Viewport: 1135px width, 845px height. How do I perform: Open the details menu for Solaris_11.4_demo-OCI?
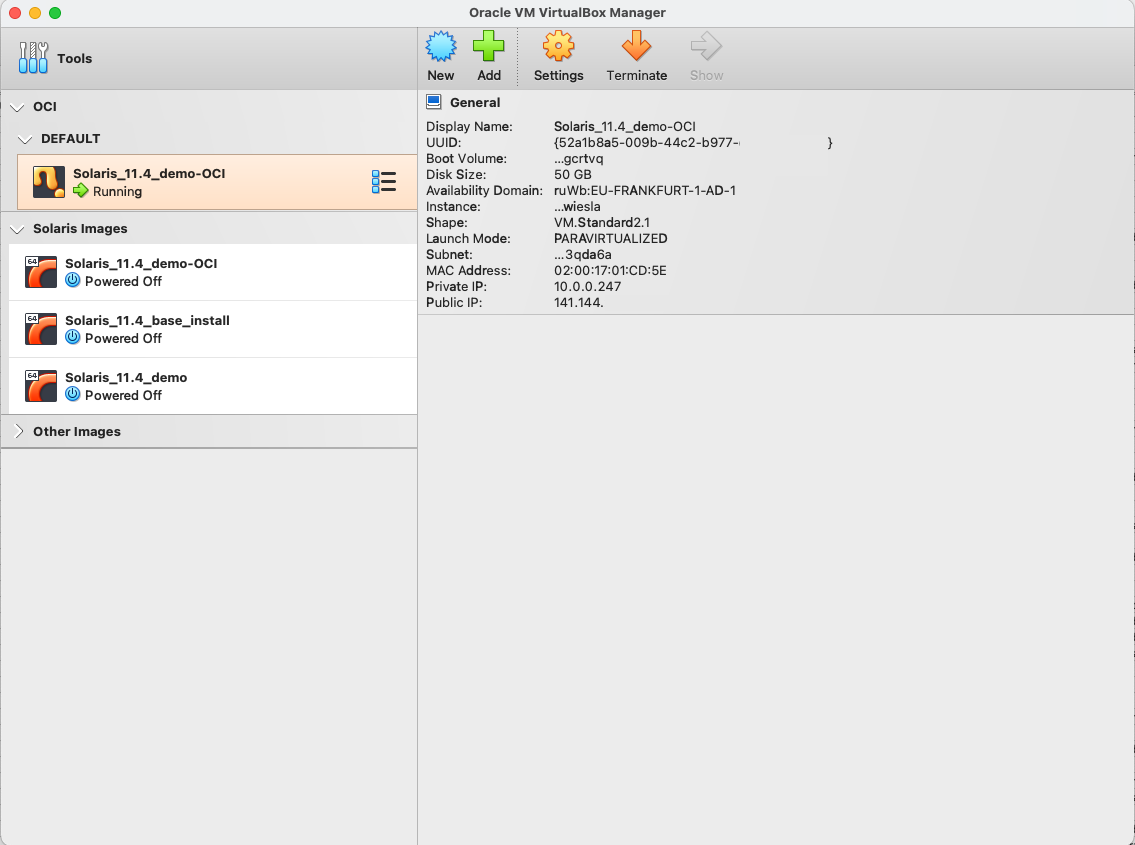[385, 181]
